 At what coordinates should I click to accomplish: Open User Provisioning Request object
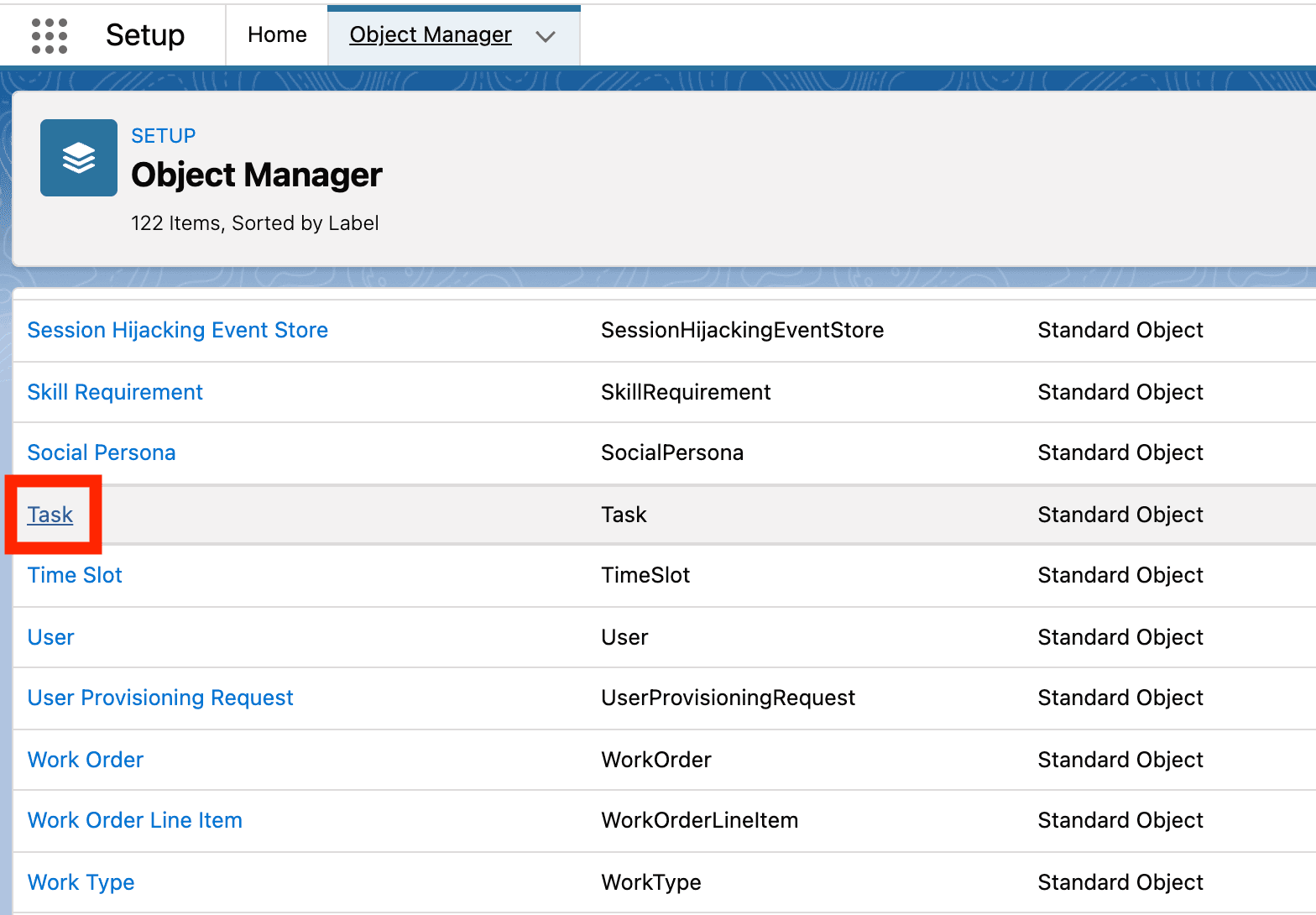click(x=160, y=698)
